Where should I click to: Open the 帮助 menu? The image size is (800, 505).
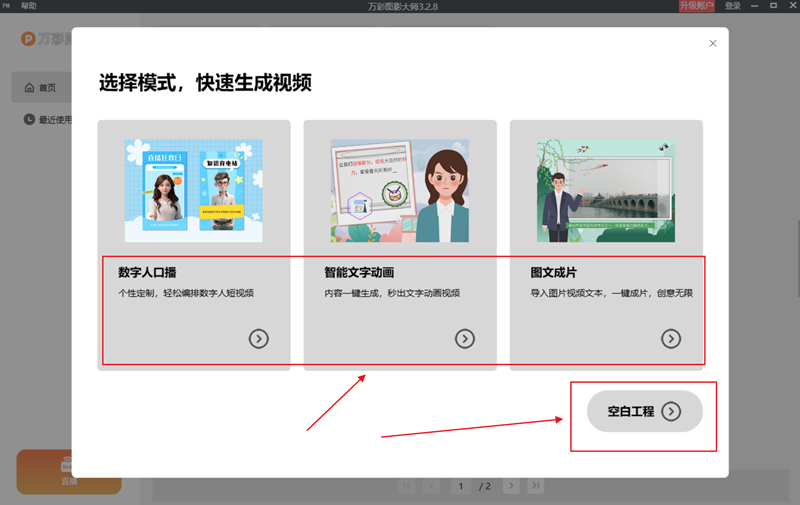point(29,6)
